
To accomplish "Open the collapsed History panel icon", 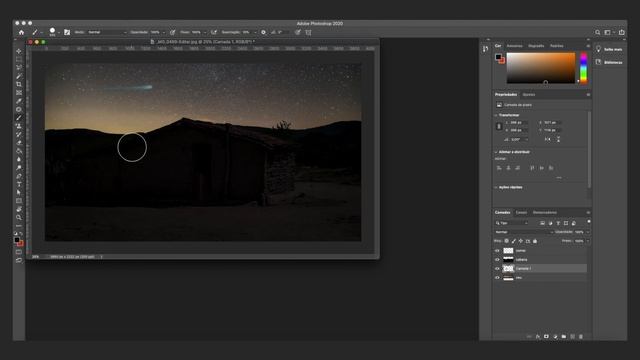I will [485, 49].
